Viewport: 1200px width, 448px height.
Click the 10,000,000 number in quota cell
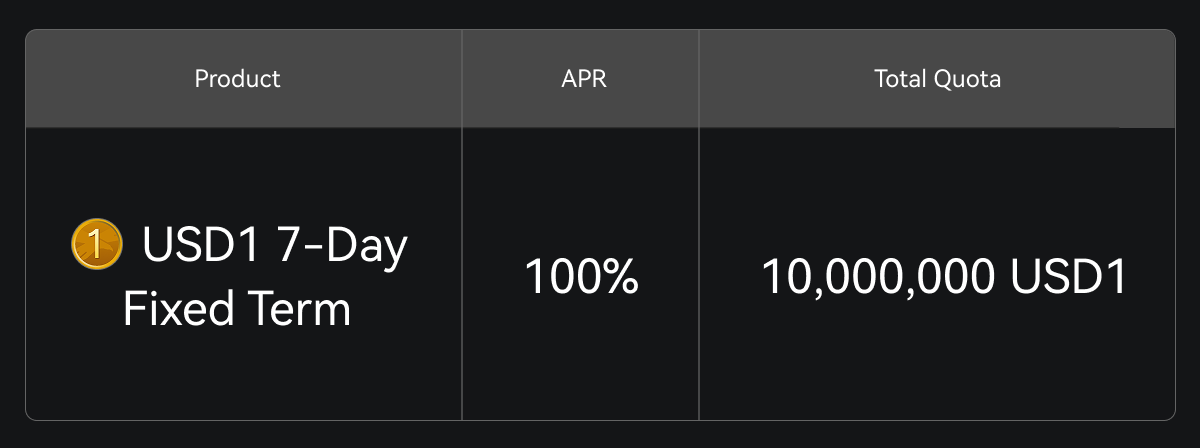point(877,276)
